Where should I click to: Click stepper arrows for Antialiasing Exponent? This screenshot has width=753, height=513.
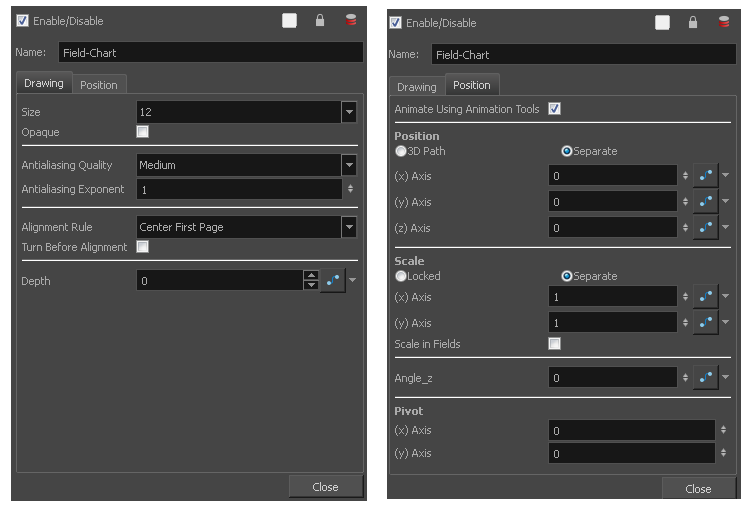click(x=351, y=189)
